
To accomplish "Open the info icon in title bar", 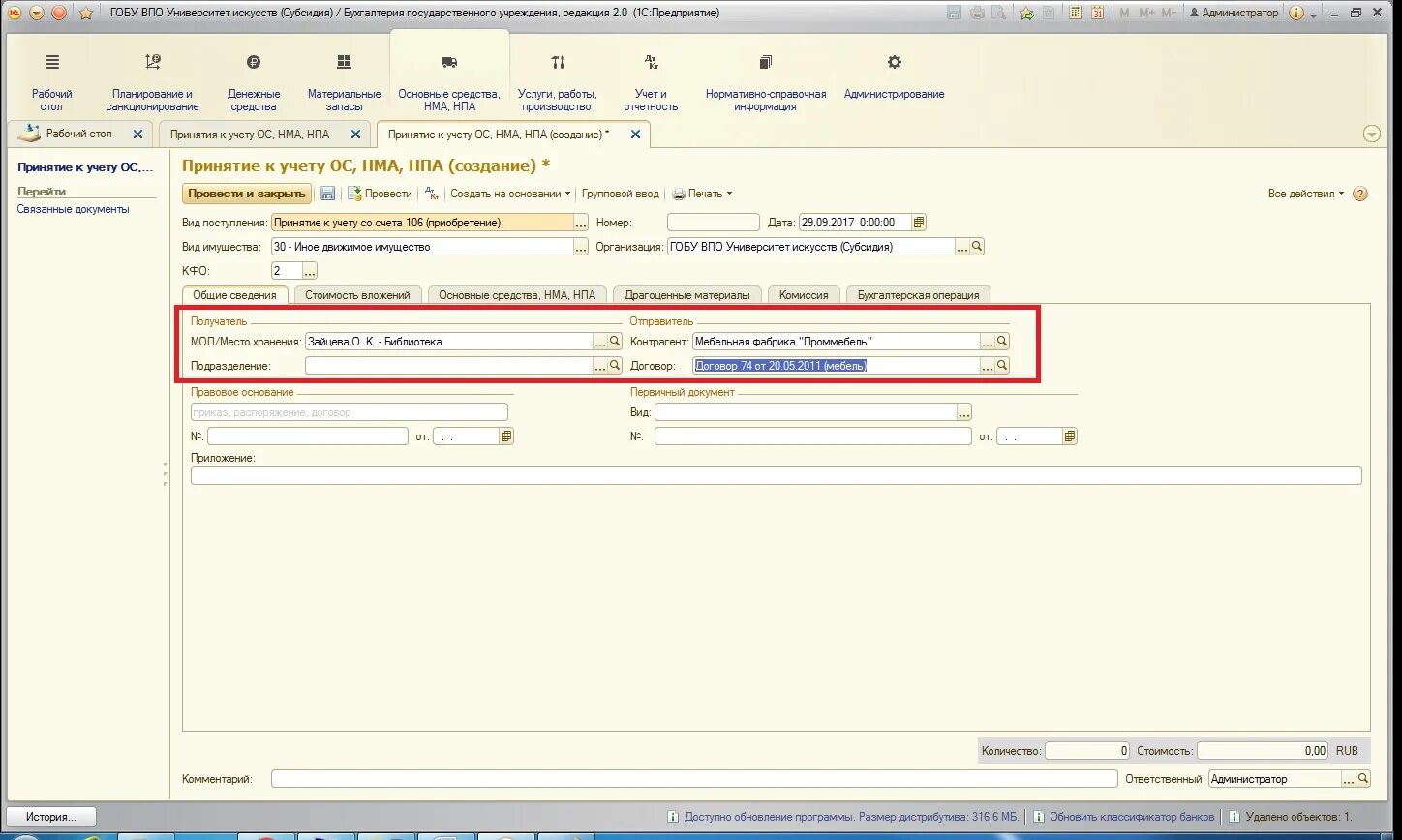I will coord(1296,13).
